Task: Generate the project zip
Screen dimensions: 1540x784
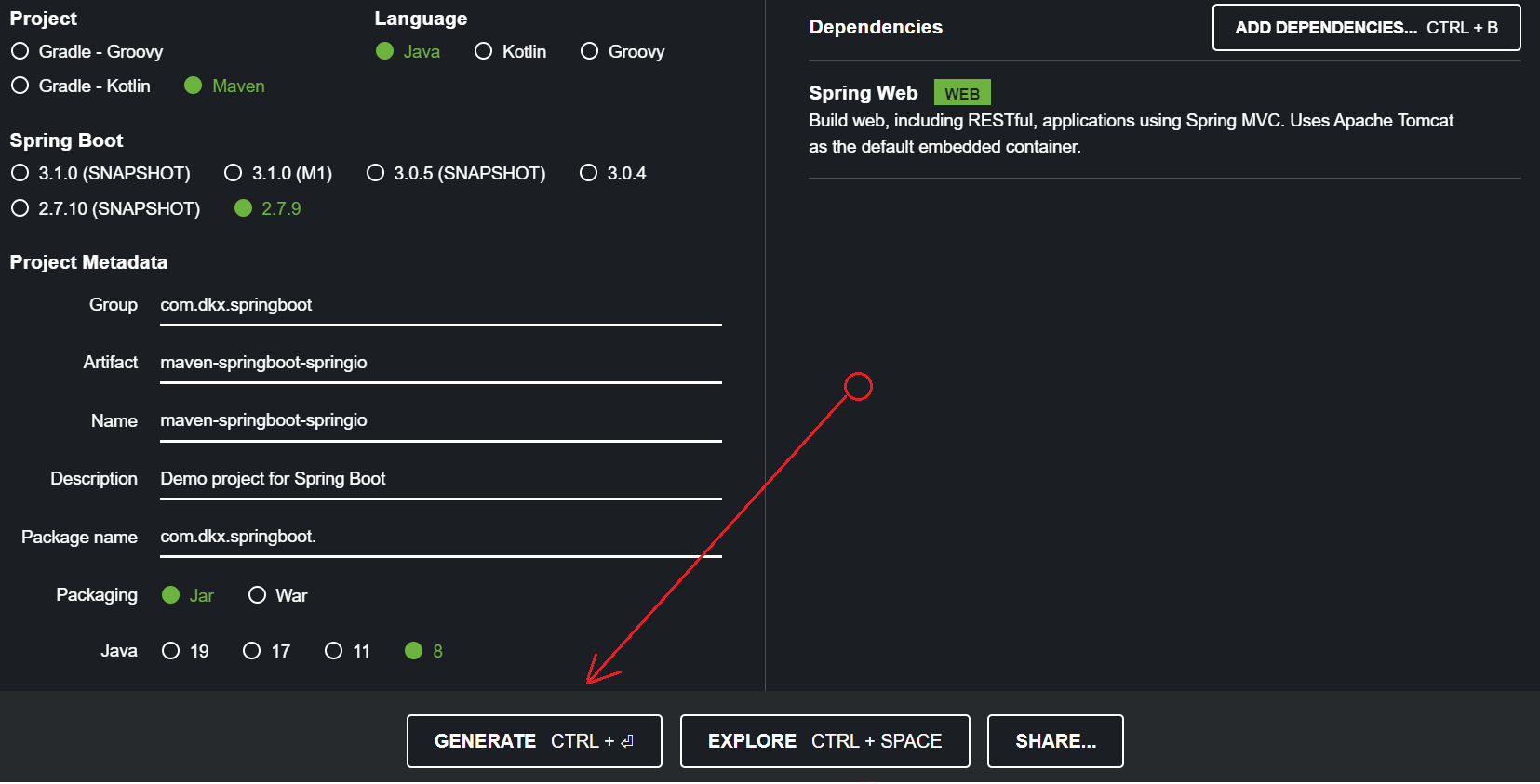Action: pyautogui.click(x=534, y=741)
